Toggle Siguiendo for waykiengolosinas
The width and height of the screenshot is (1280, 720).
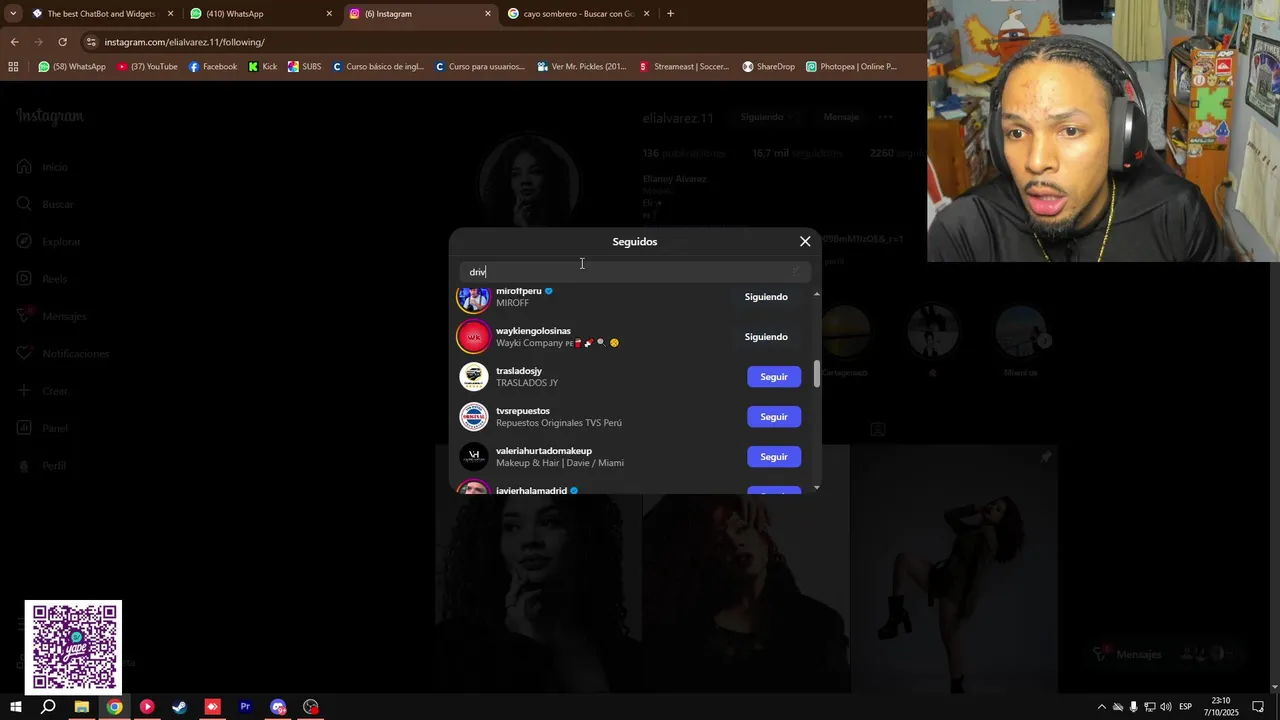pyautogui.click(x=766, y=337)
